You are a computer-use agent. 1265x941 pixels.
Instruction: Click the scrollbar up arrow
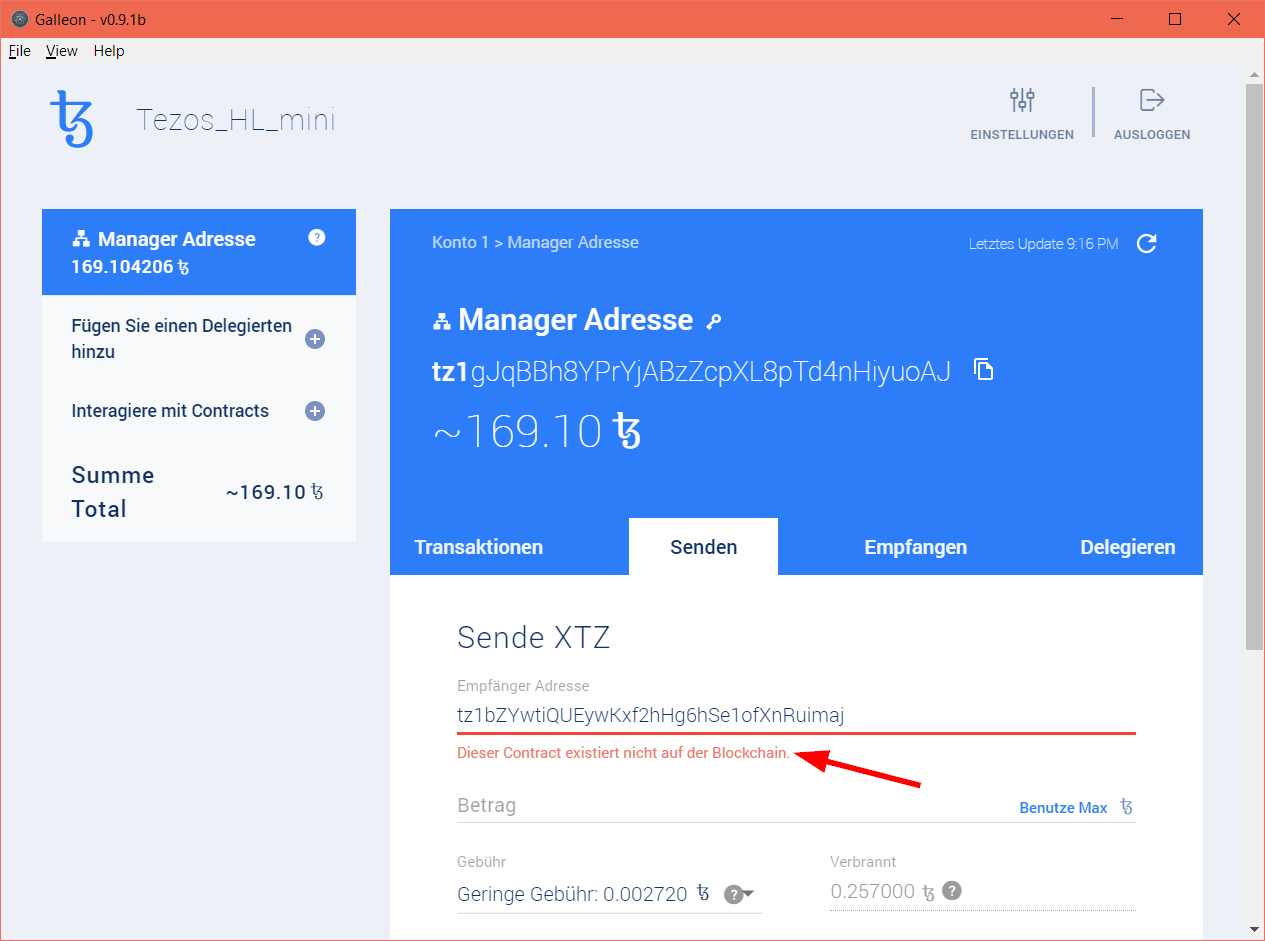click(1254, 74)
